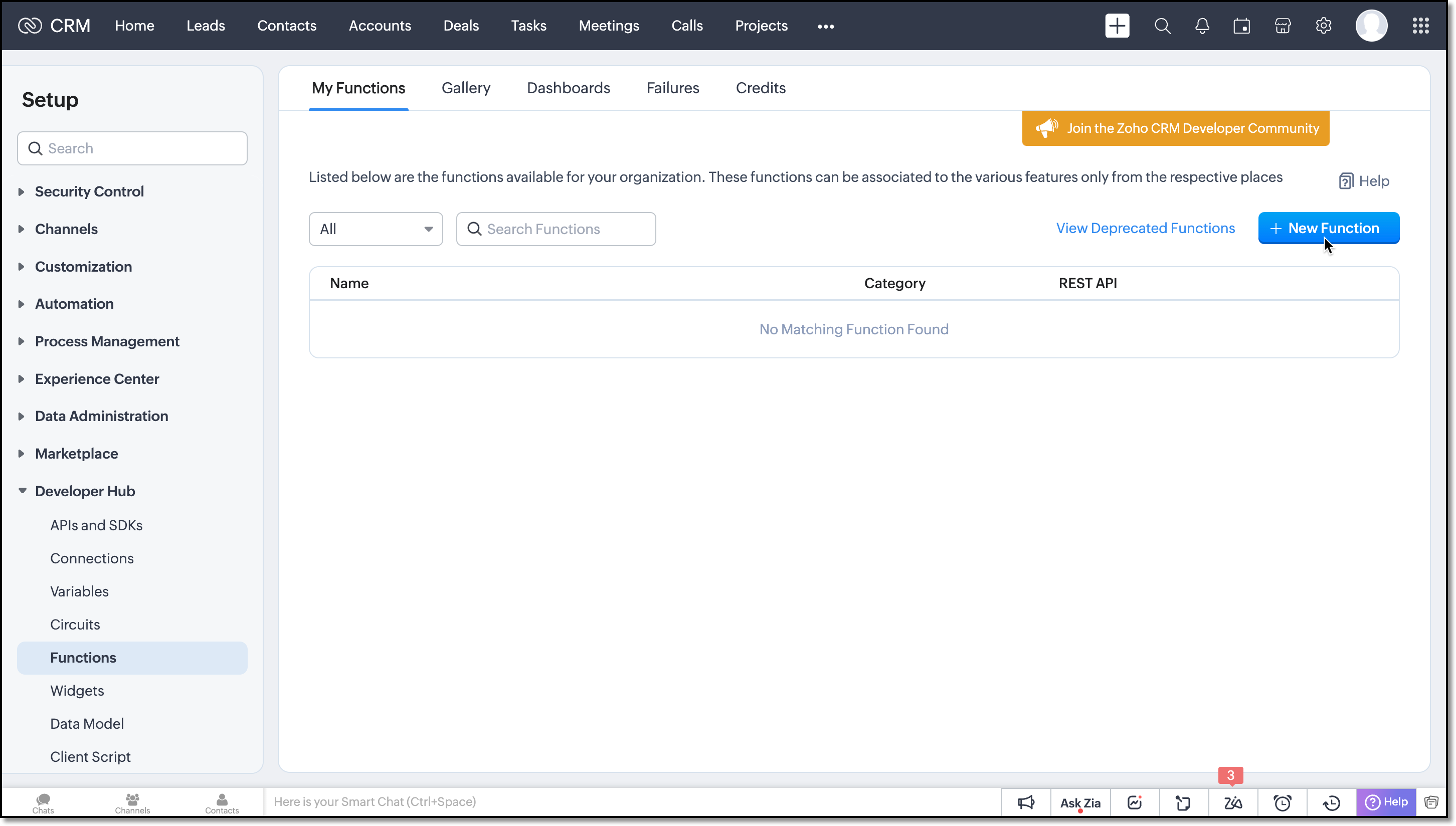The image size is (1456, 826).
Task: Click the announcements megaphone icon in bottom bar
Action: pyautogui.click(x=1026, y=802)
